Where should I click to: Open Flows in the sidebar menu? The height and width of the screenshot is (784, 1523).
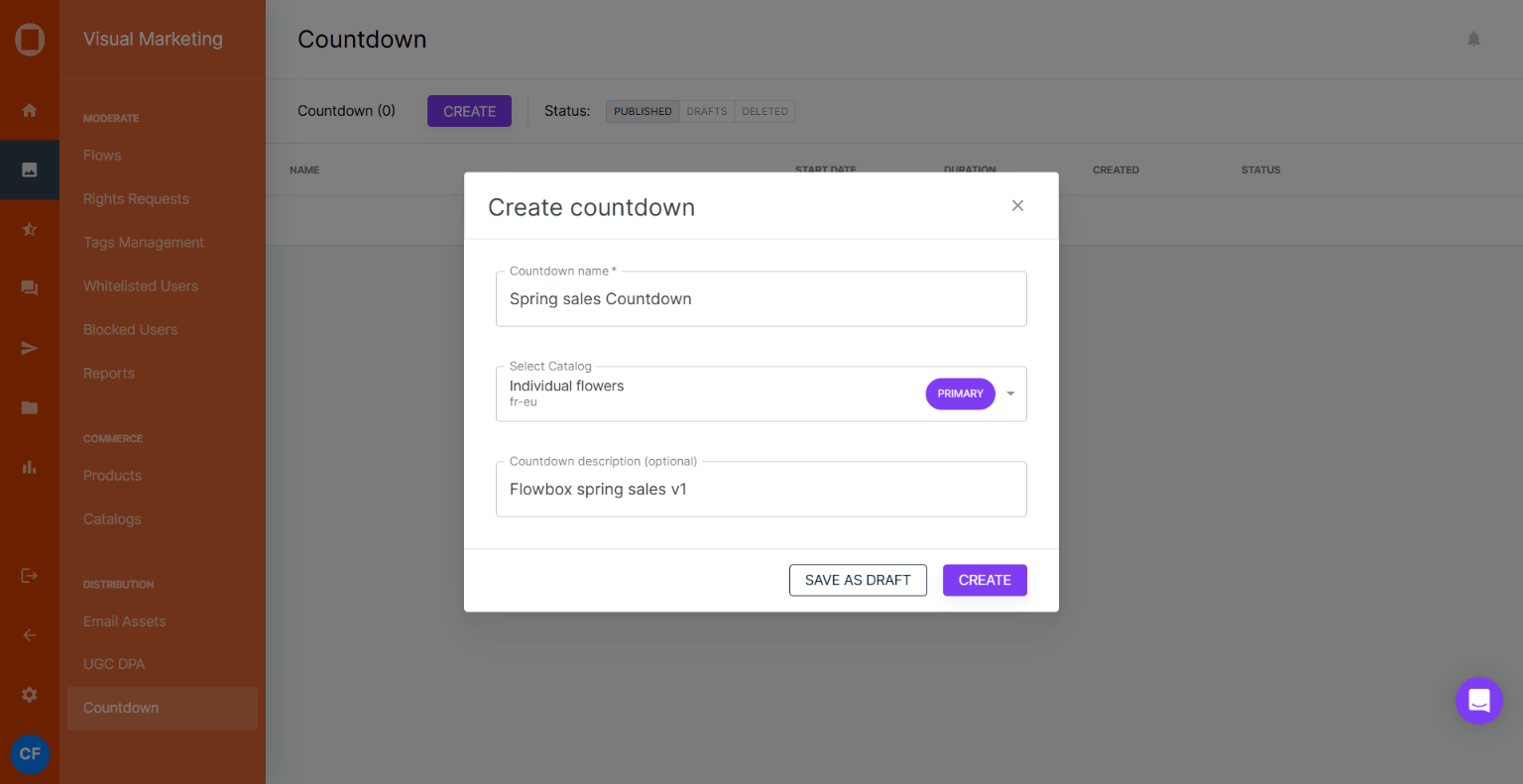102,156
